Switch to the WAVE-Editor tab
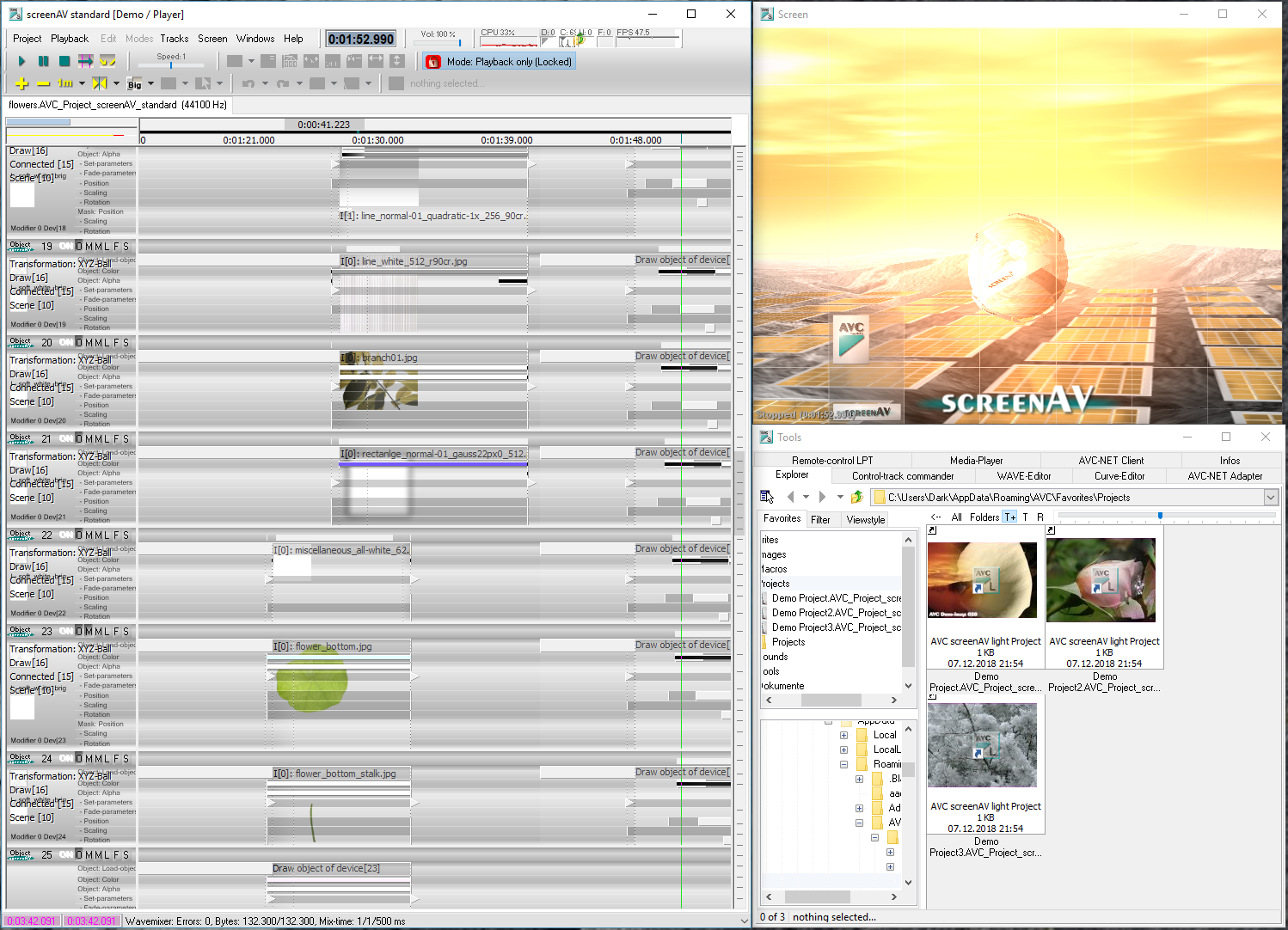 [1024, 476]
